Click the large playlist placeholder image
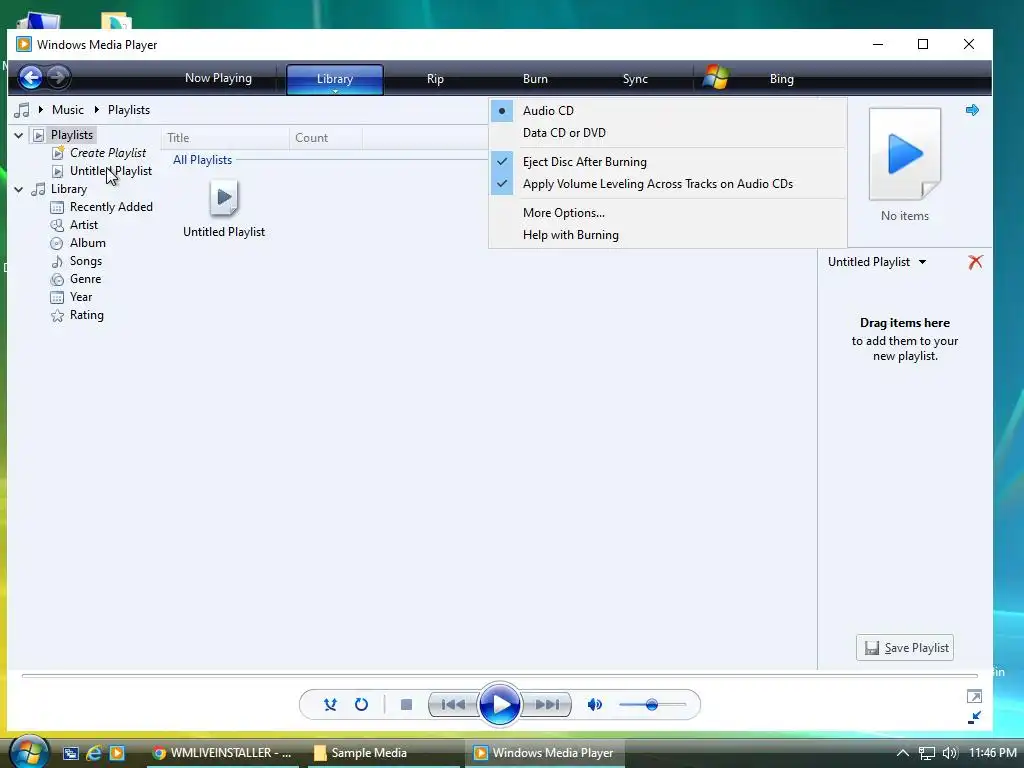This screenshot has height=768, width=1024. 904,154
